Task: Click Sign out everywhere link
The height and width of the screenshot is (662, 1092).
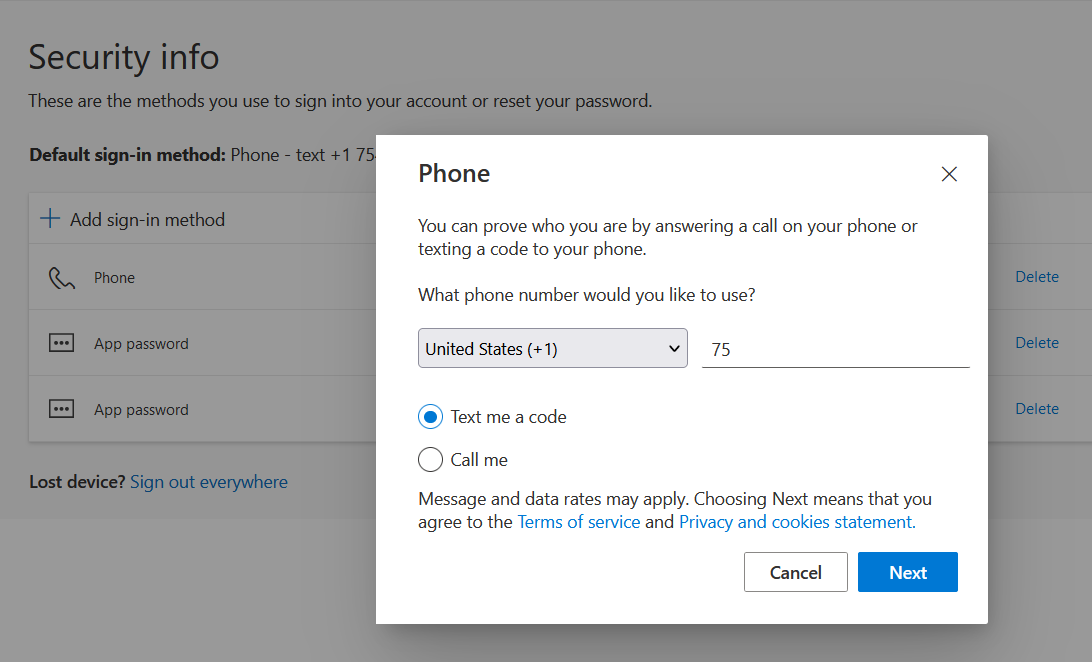Action: (x=208, y=481)
